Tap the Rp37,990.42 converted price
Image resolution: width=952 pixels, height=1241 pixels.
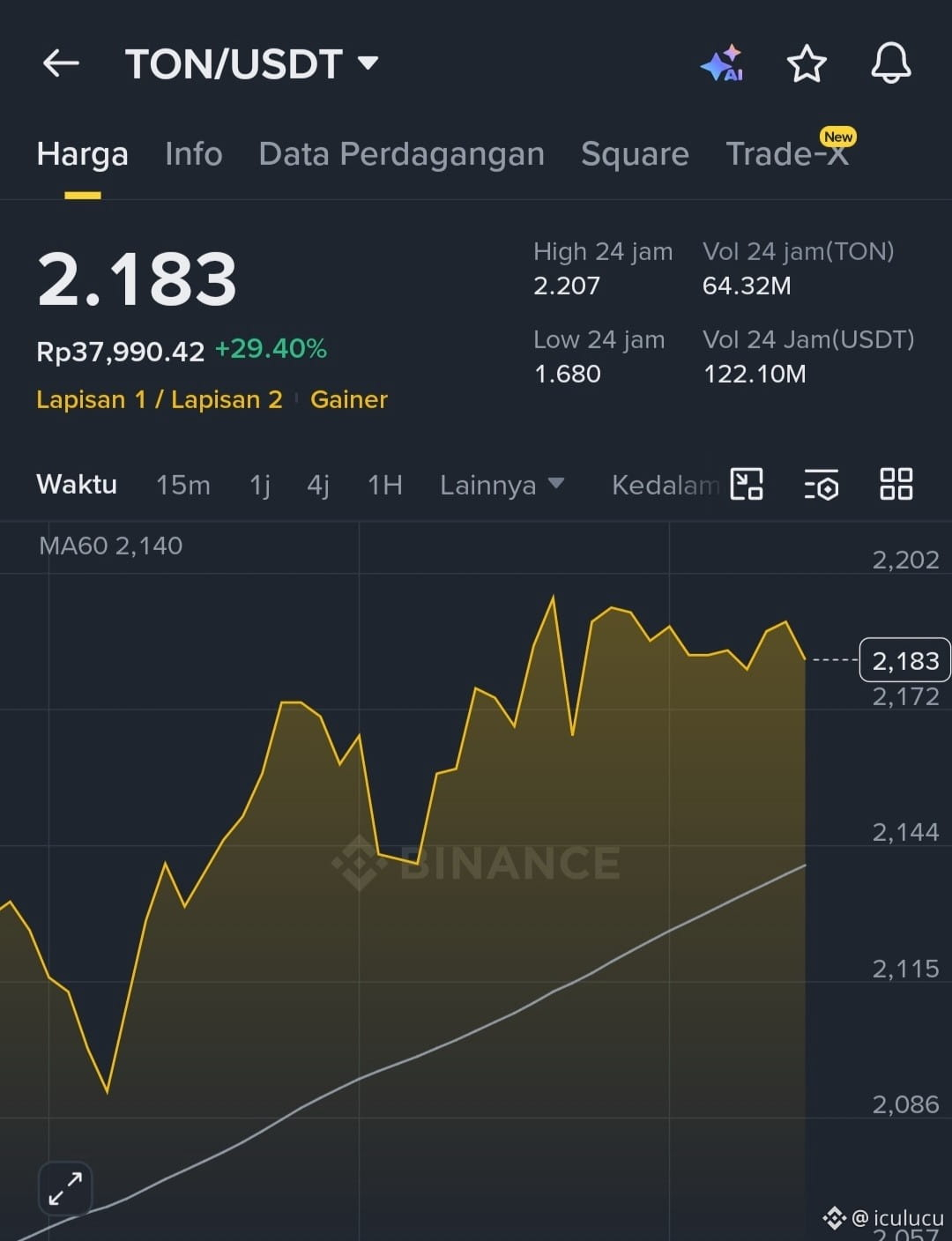coord(121,352)
